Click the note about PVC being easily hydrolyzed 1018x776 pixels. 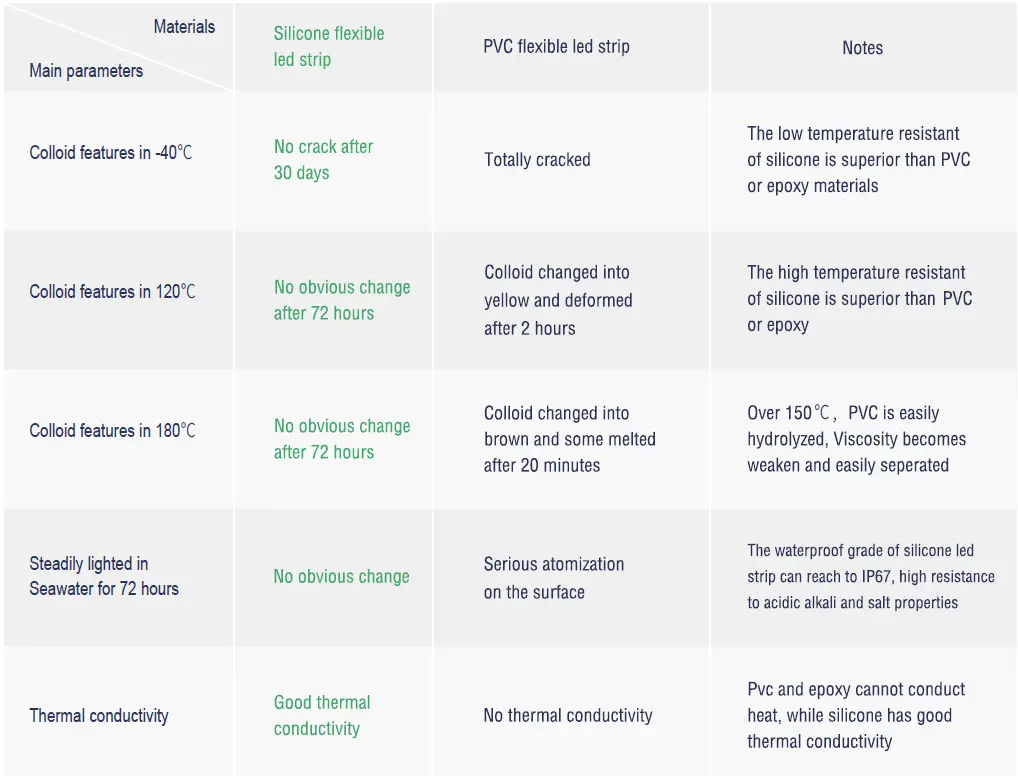click(x=856, y=439)
